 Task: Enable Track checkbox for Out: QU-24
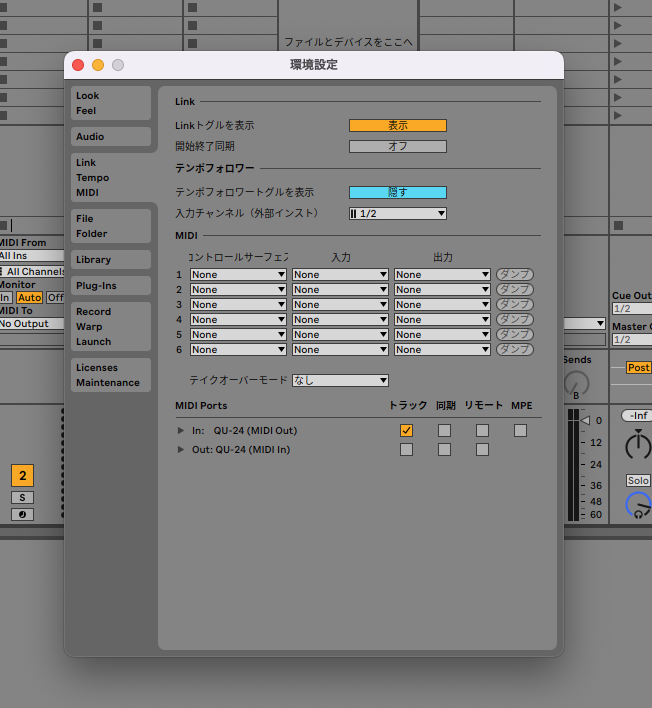click(406, 450)
